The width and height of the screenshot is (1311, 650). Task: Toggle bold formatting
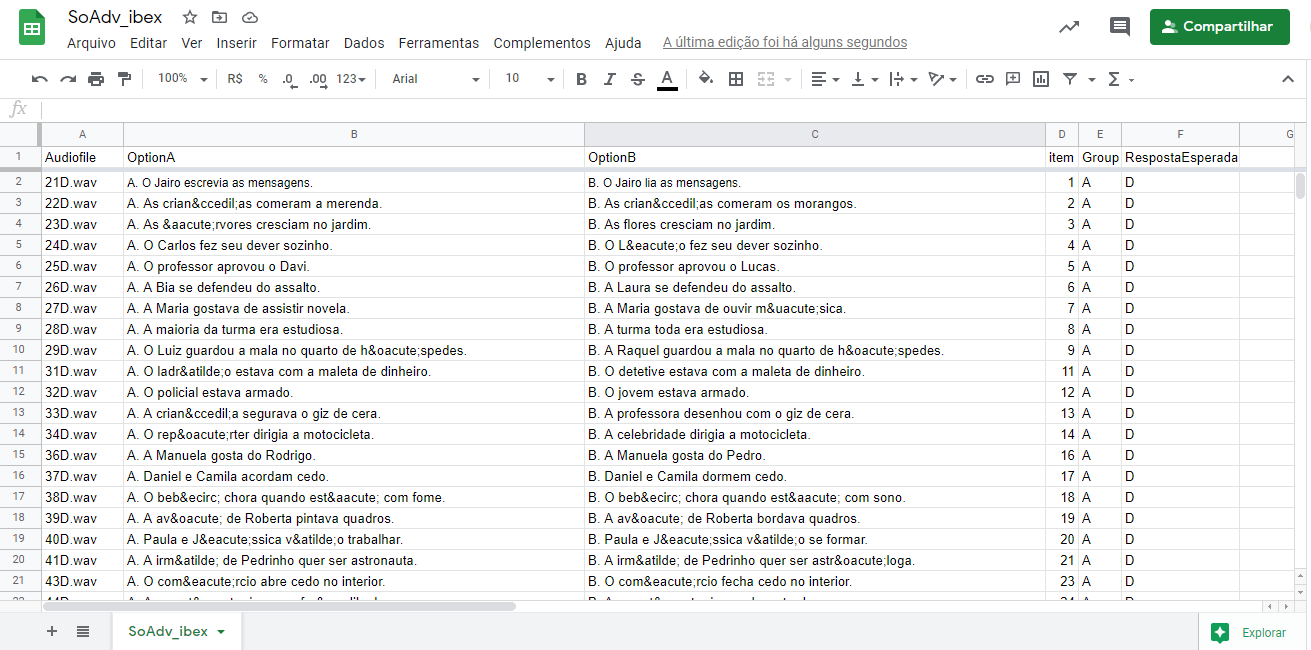(x=581, y=79)
